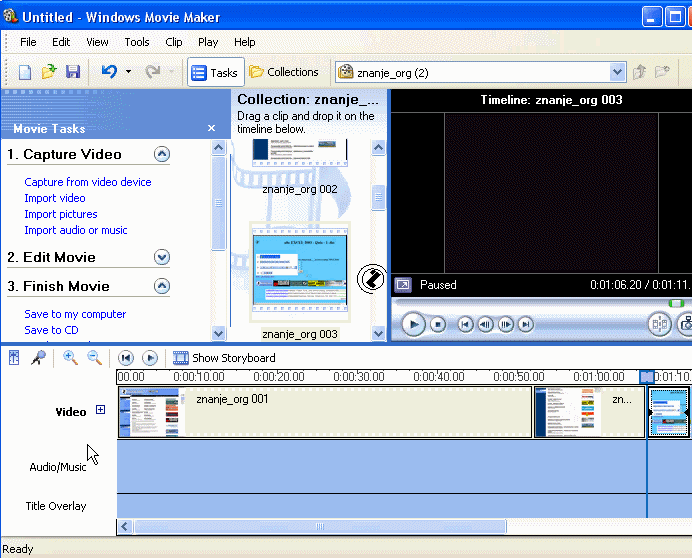692x558 pixels.
Task: Click the new collection folder icon
Action: (x=662, y=72)
